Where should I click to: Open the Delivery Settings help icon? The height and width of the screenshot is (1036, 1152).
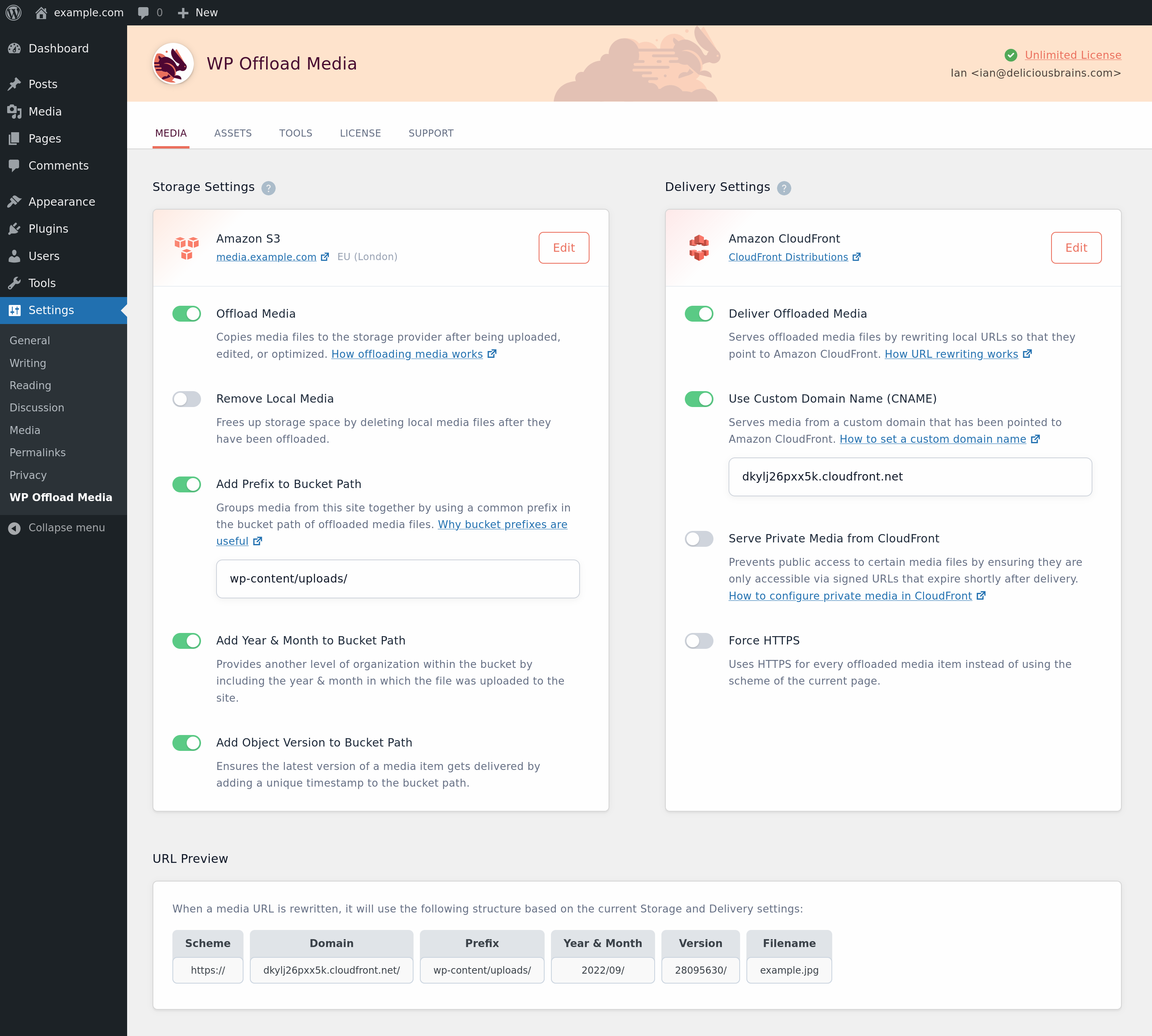point(785,188)
